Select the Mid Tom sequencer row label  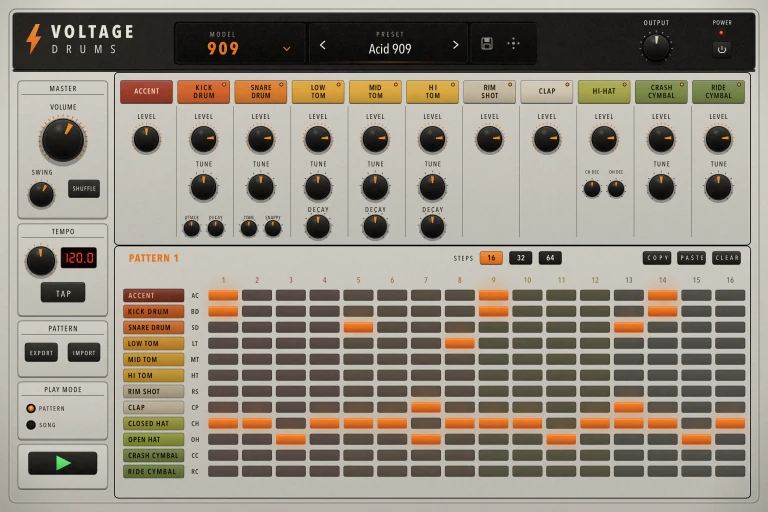(x=153, y=359)
